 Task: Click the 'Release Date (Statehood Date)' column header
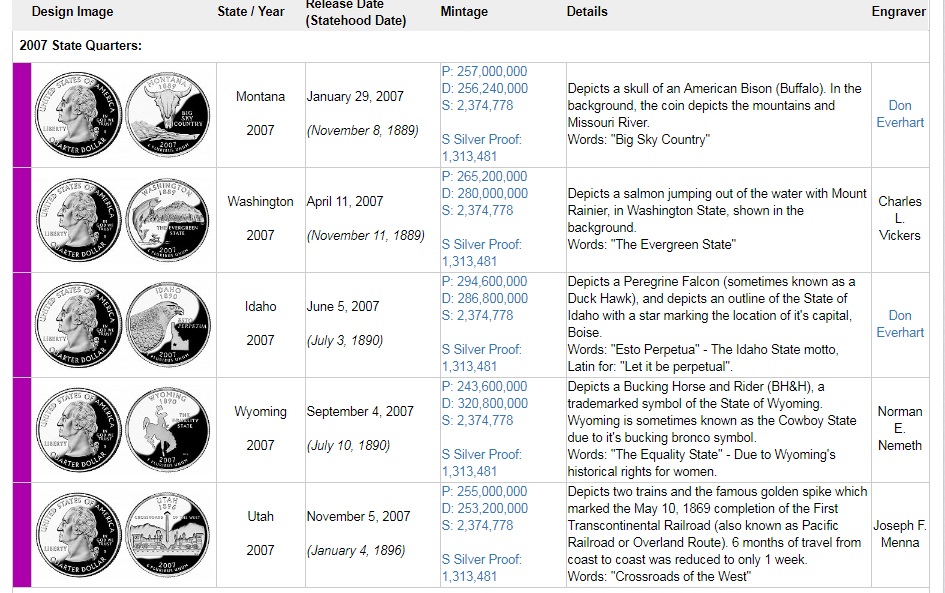pos(356,12)
